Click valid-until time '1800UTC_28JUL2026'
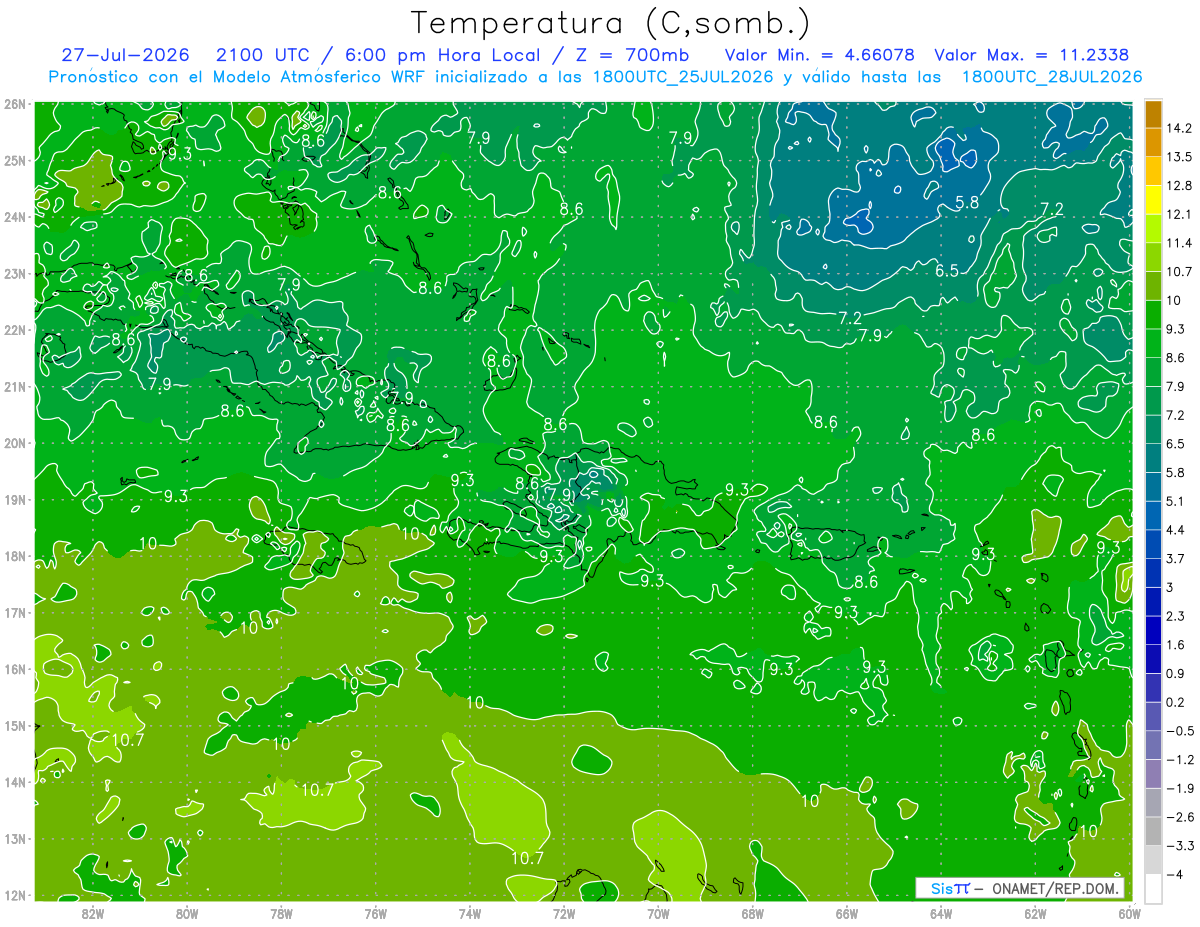1200x927 pixels. 1052,76
